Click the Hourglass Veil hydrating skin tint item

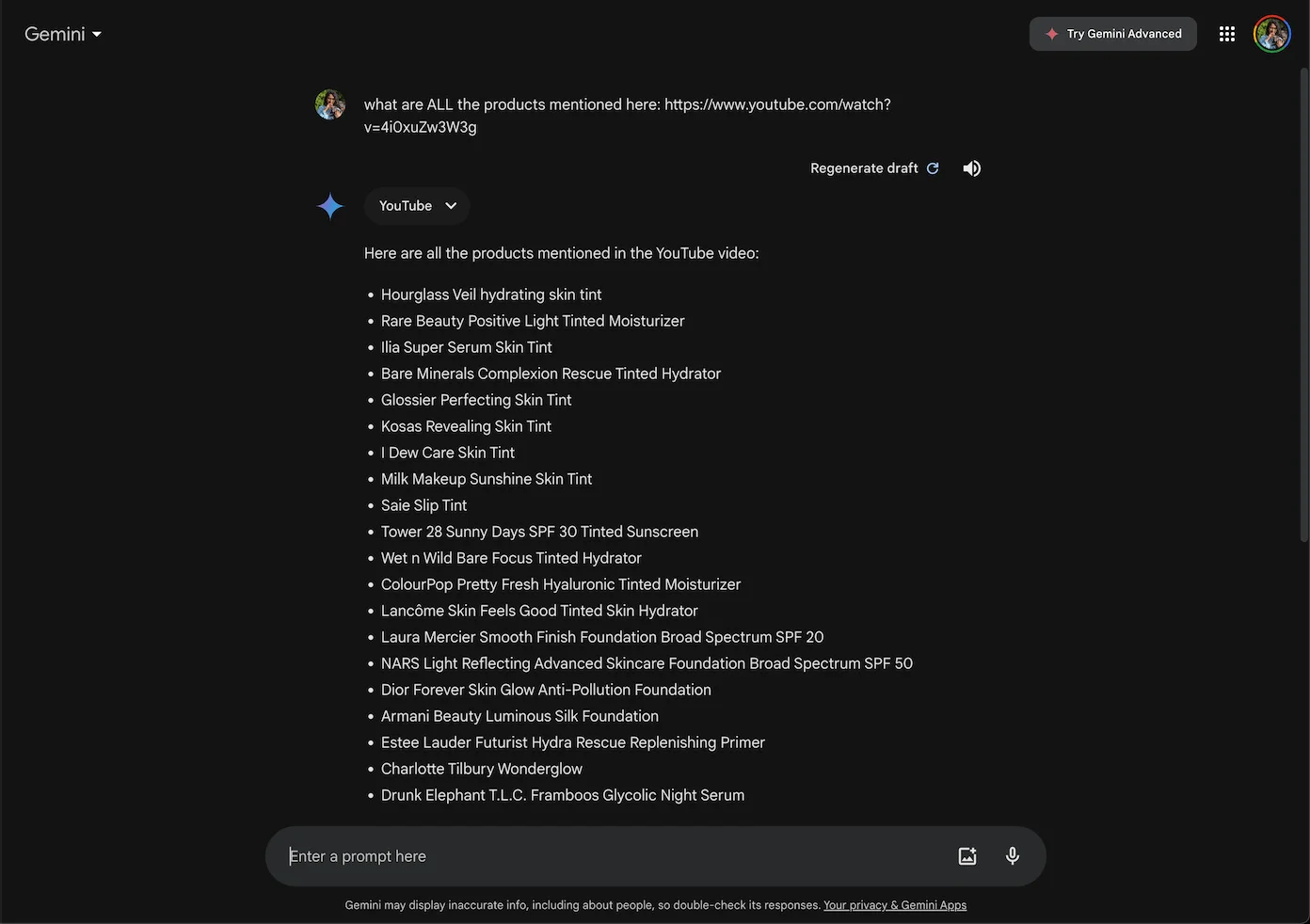pos(490,295)
